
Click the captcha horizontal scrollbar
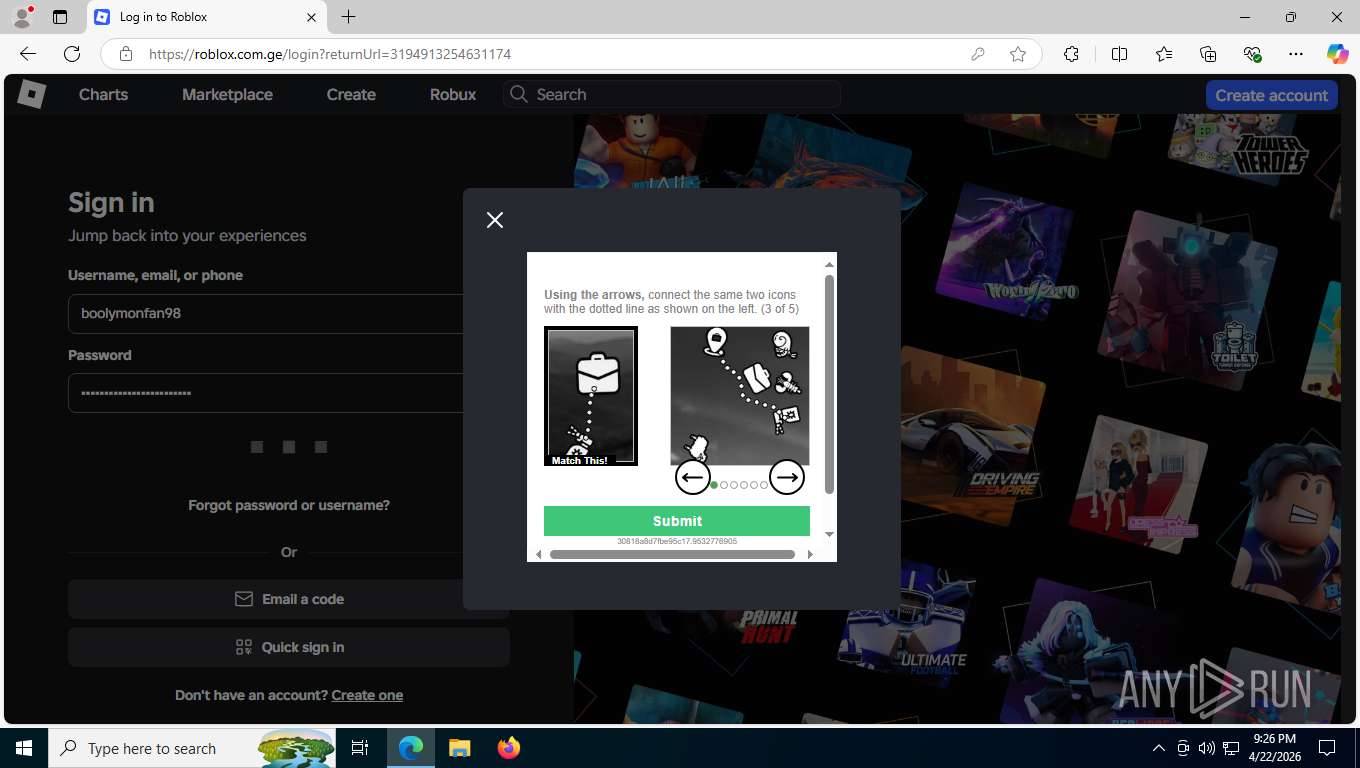point(672,554)
